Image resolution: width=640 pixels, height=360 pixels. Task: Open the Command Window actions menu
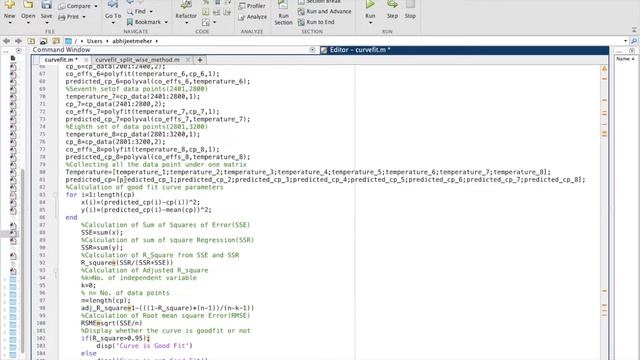click(x=312, y=50)
